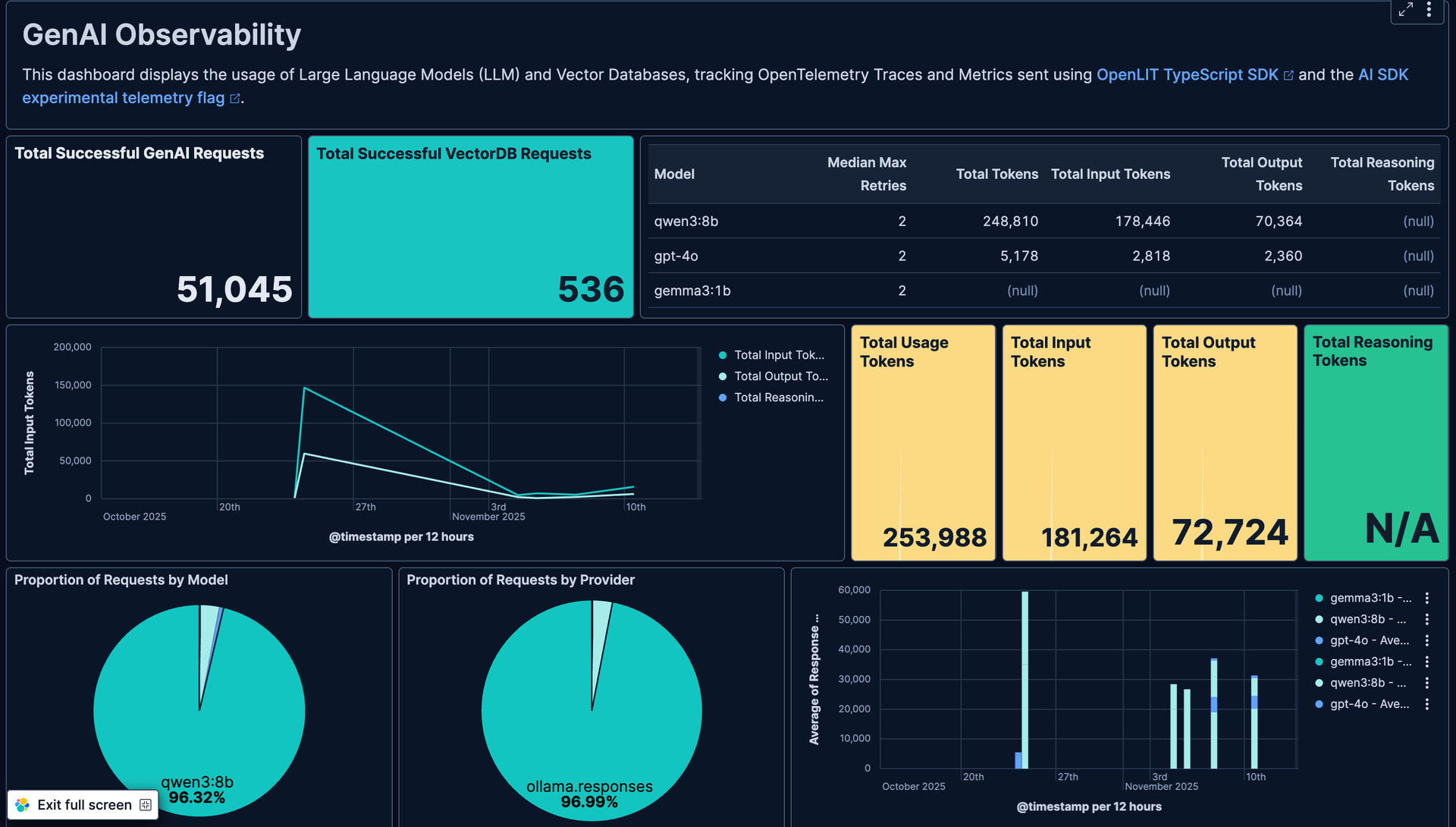The width and height of the screenshot is (1456, 827).
Task: Sort table by Total Tokens column header
Action: pyautogui.click(x=996, y=174)
